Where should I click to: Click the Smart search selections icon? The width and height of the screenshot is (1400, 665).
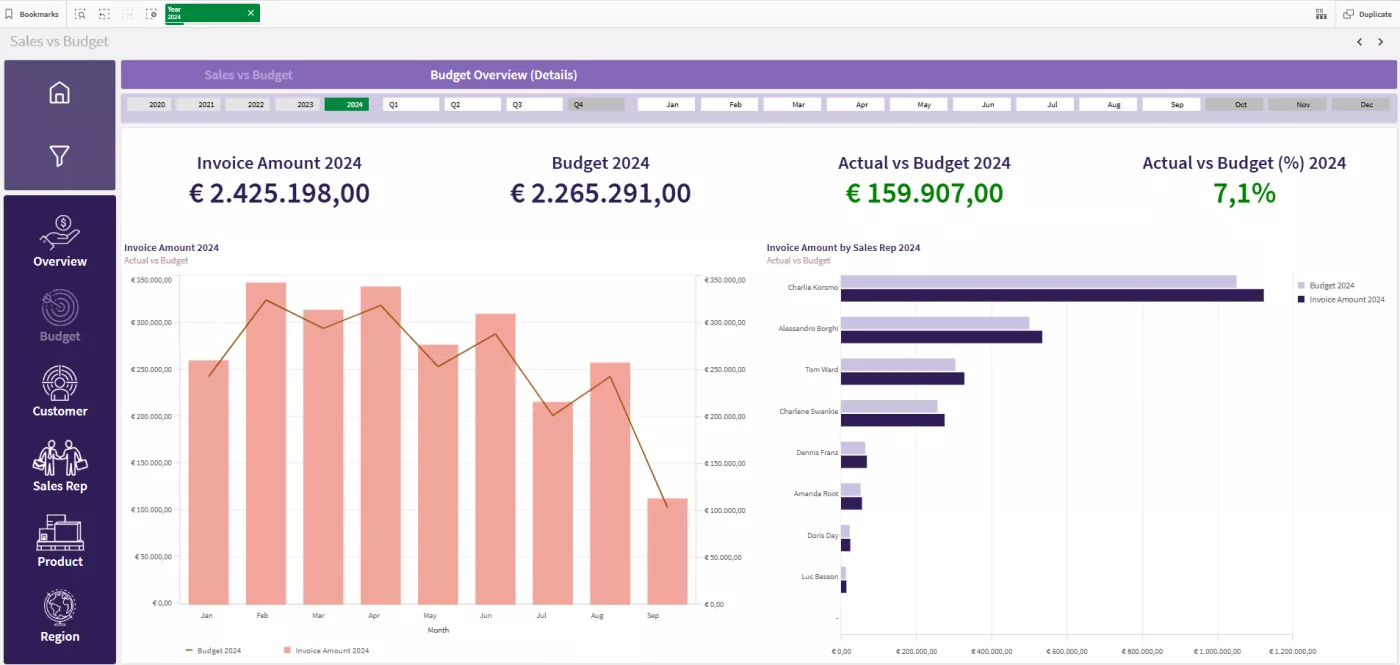pyautogui.click(x=79, y=14)
